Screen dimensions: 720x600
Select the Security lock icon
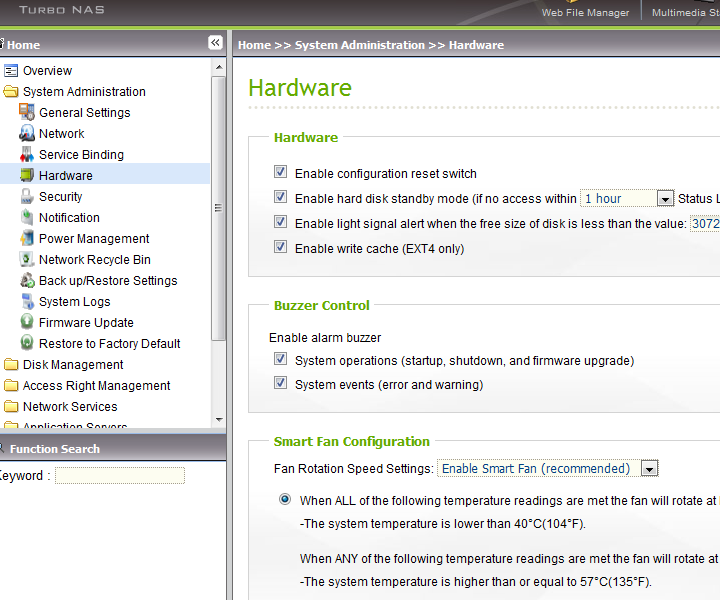point(27,197)
